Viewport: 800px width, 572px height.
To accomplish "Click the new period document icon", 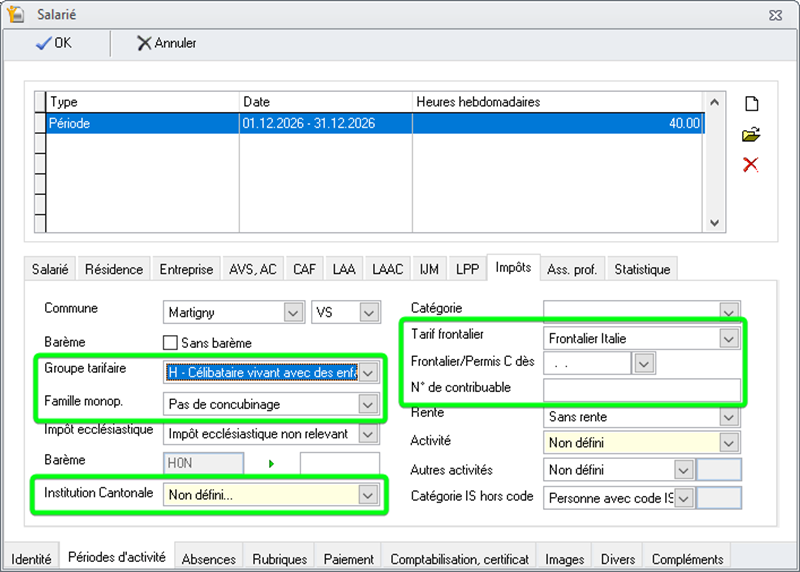I will point(750,104).
